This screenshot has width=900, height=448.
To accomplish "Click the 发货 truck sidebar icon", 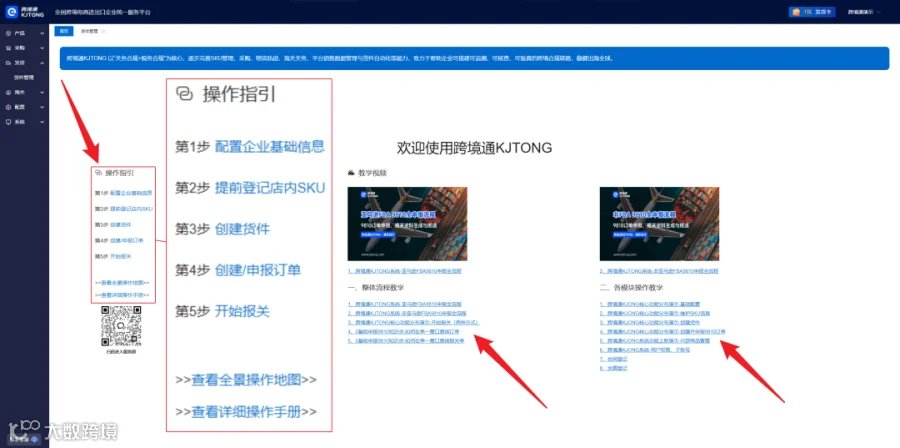I will point(8,63).
